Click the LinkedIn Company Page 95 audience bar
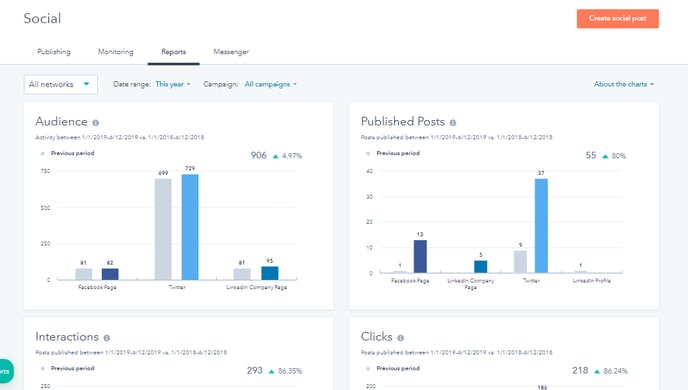 (270, 273)
